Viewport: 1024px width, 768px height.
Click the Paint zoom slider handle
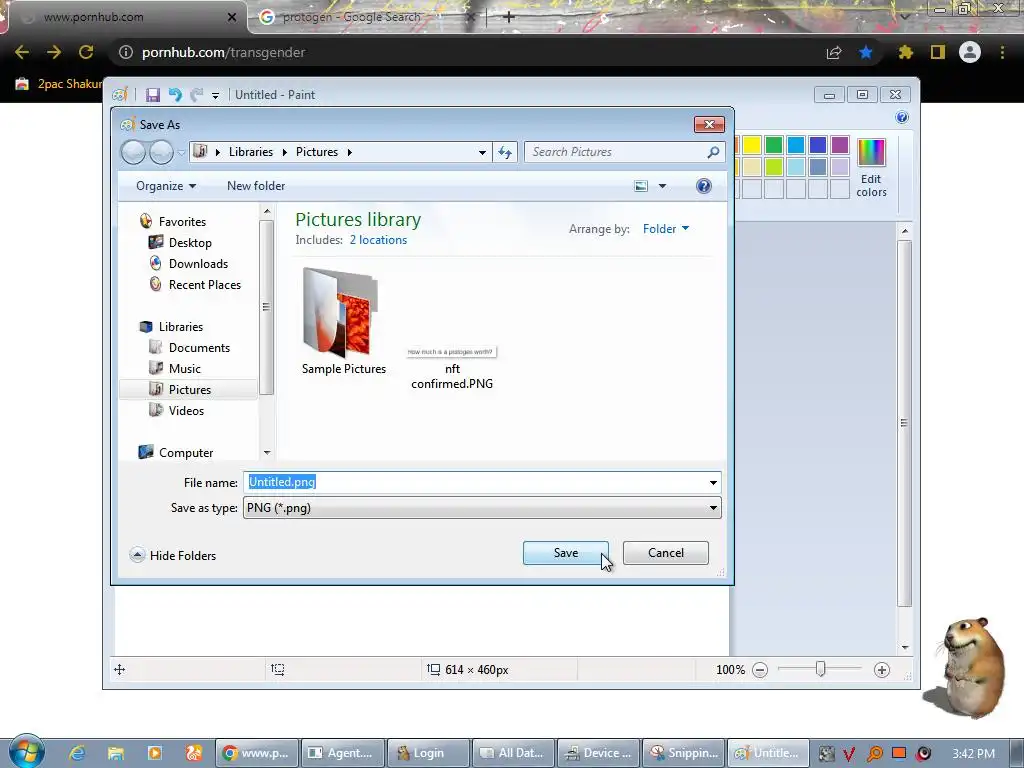820,669
